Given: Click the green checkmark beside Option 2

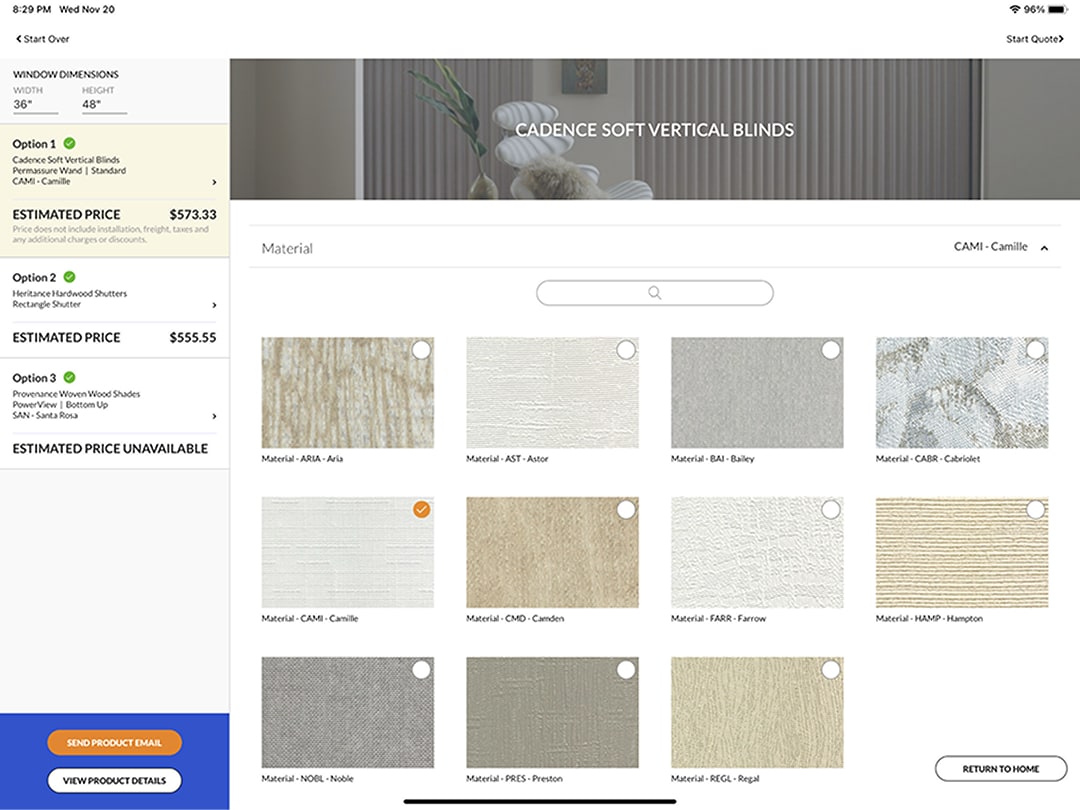Looking at the screenshot, I should pyautogui.click(x=70, y=277).
